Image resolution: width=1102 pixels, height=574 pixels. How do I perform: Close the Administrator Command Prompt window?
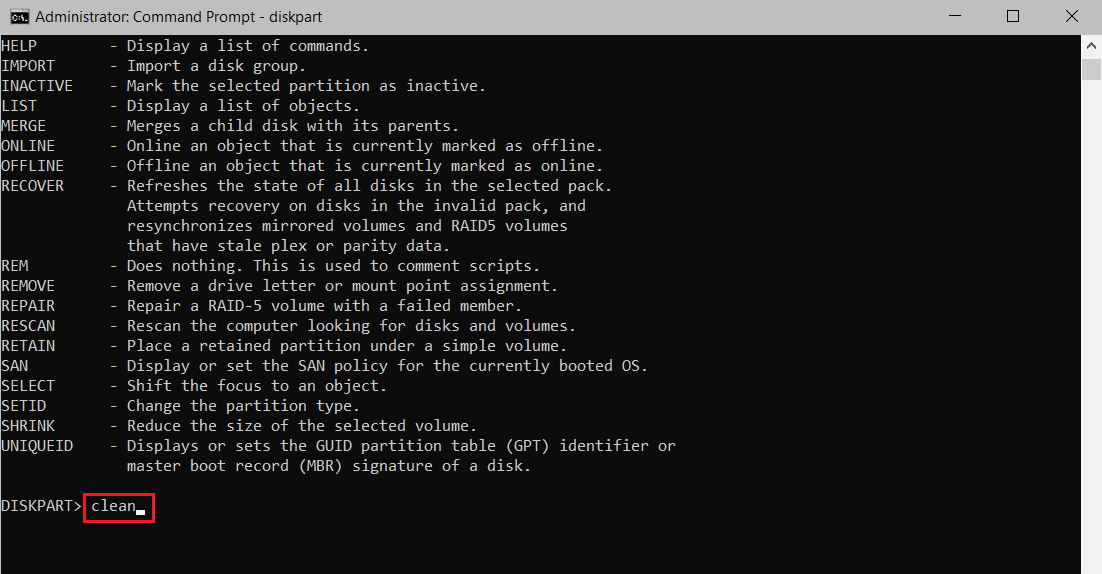(x=1069, y=16)
